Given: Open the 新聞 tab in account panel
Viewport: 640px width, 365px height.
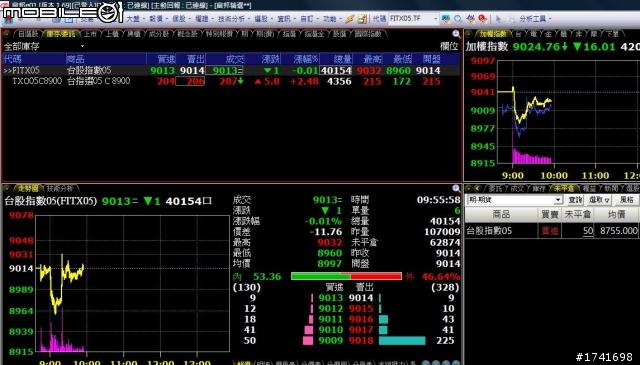Looking at the screenshot, I should (x=611, y=188).
